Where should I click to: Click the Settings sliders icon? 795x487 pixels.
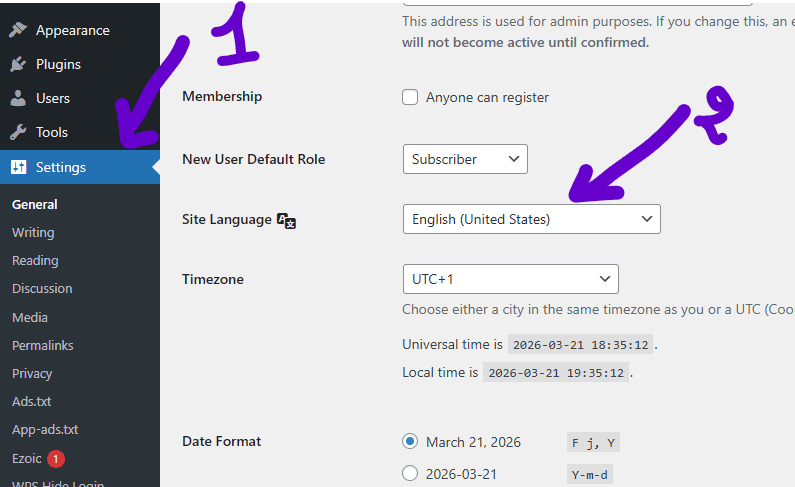click(19, 167)
